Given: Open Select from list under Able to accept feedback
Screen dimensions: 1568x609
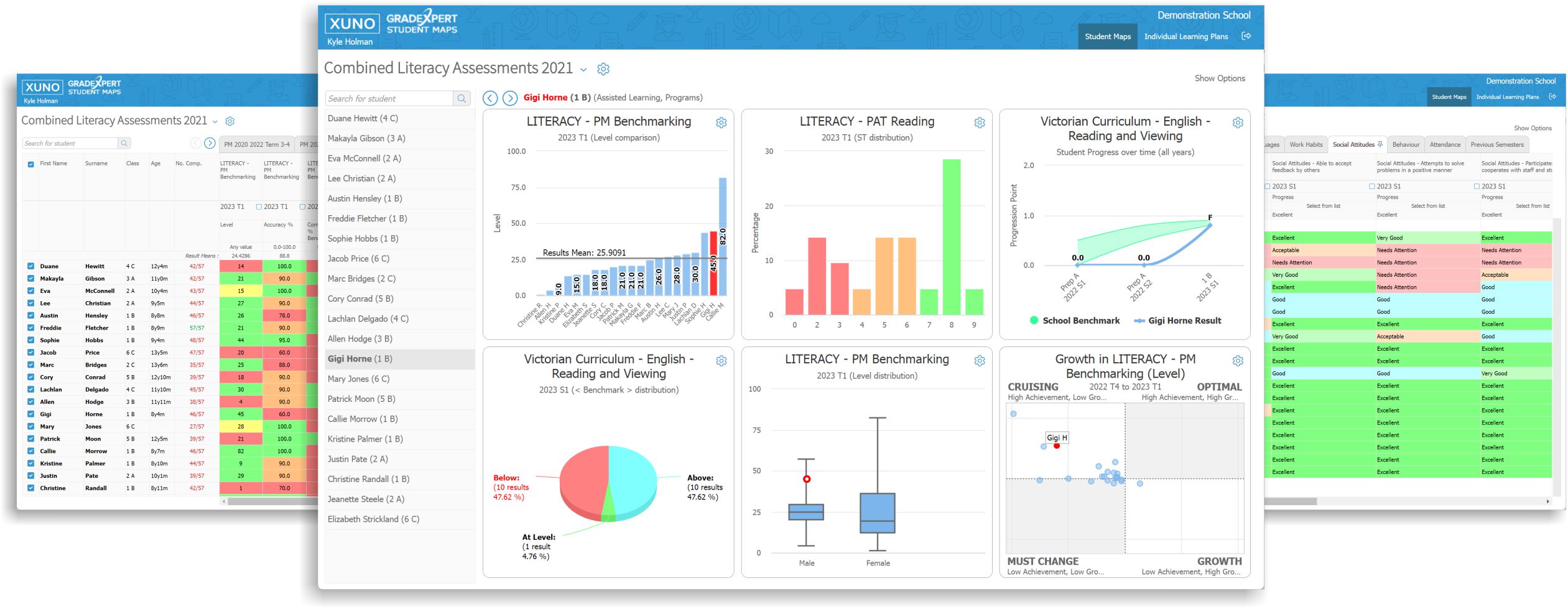Looking at the screenshot, I should pos(1323,206).
